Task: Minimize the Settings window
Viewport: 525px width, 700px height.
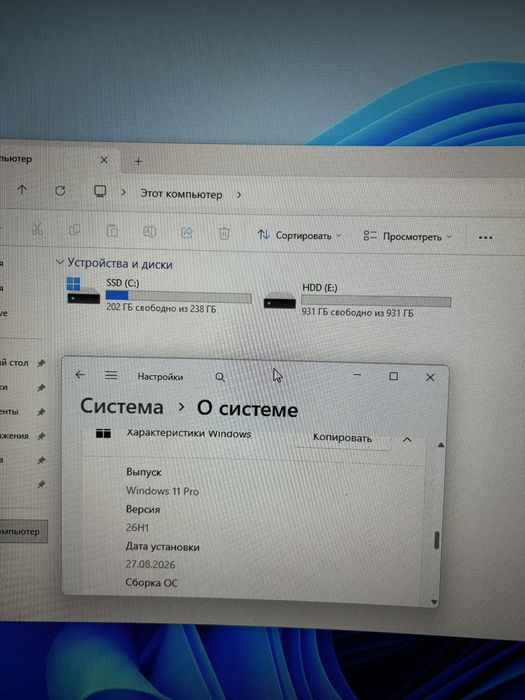Action: click(x=357, y=375)
